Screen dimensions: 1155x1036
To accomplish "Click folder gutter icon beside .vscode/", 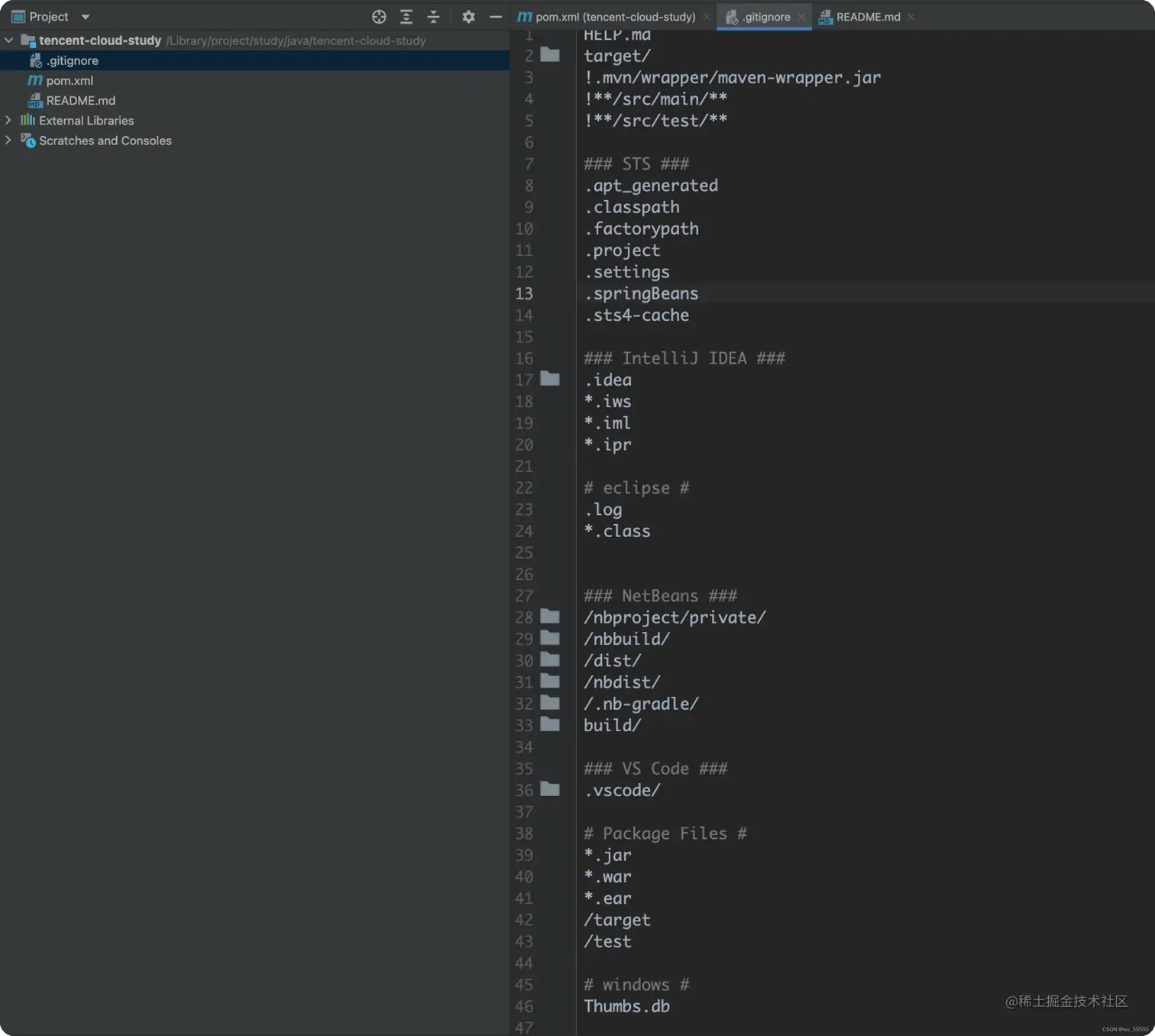I will click(x=550, y=789).
